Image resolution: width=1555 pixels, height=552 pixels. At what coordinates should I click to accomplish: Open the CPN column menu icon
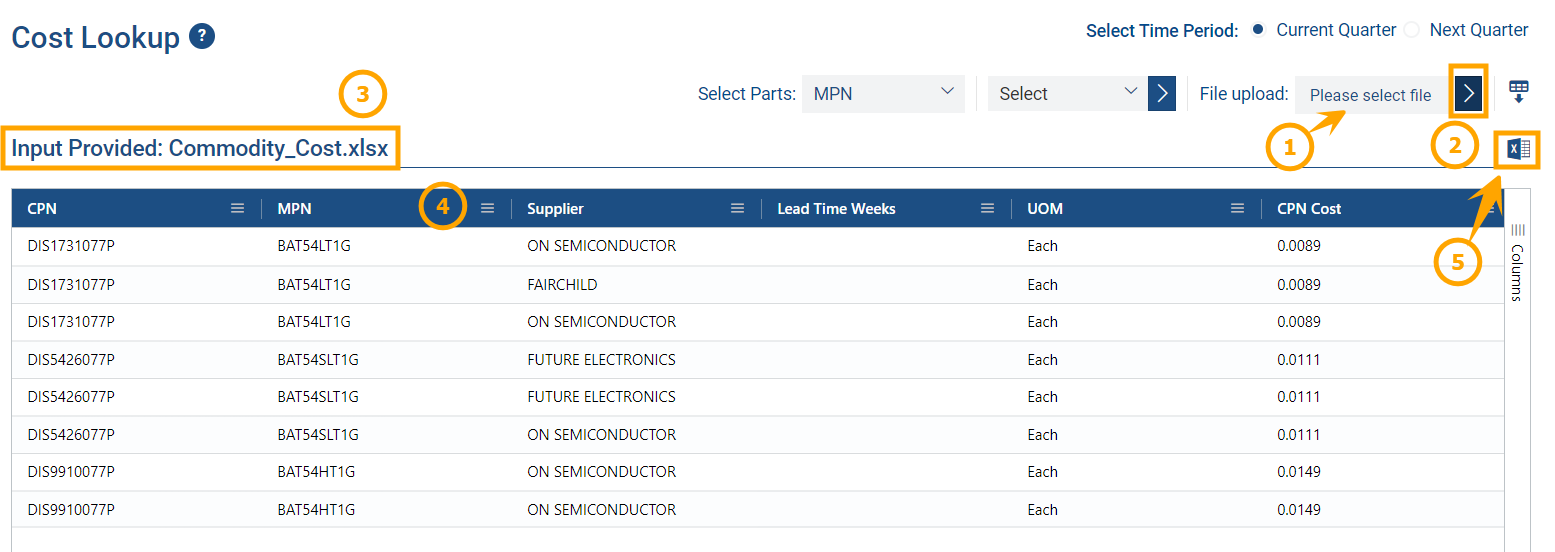[x=237, y=209]
